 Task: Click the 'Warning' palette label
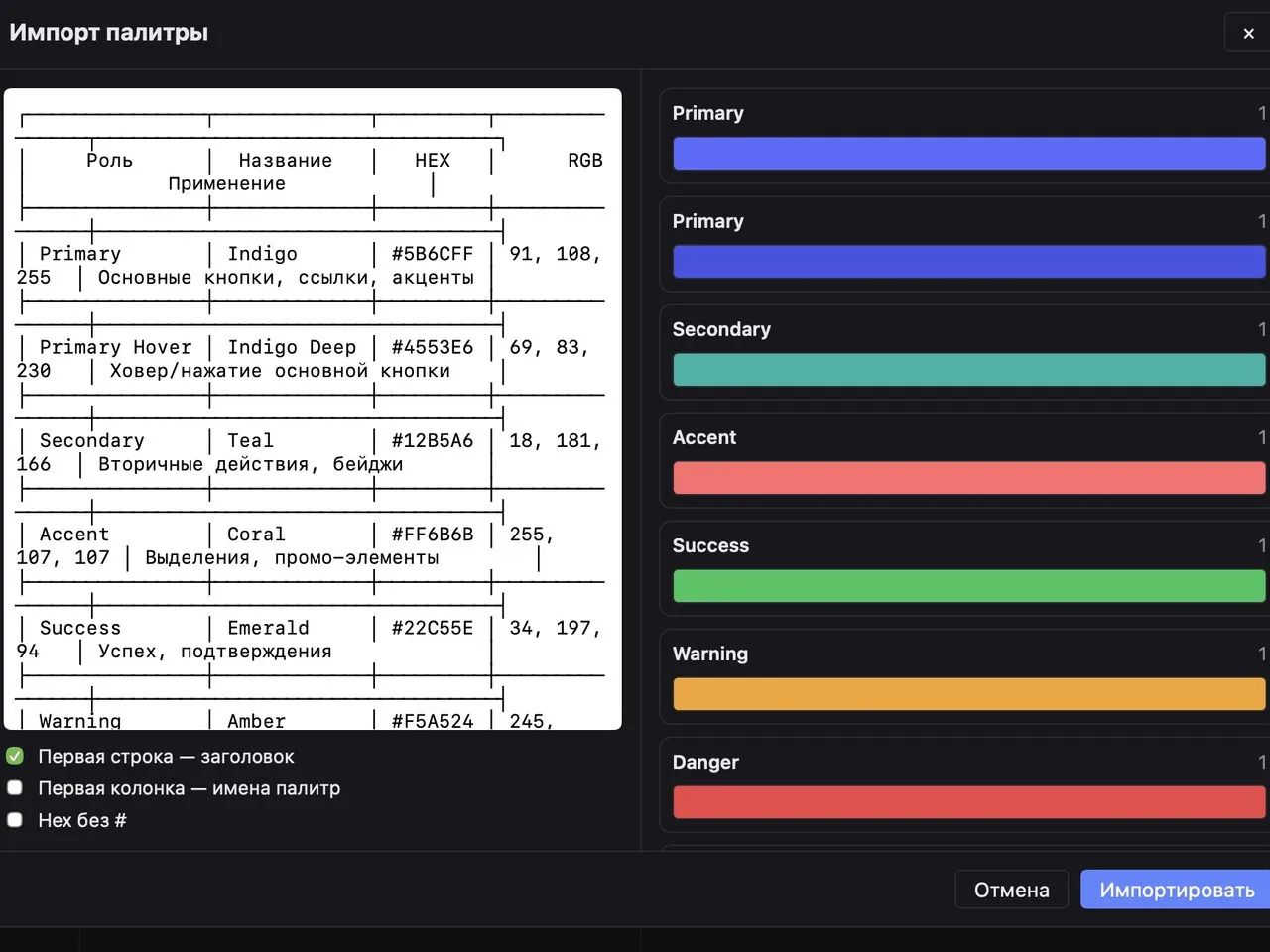pyautogui.click(x=710, y=654)
